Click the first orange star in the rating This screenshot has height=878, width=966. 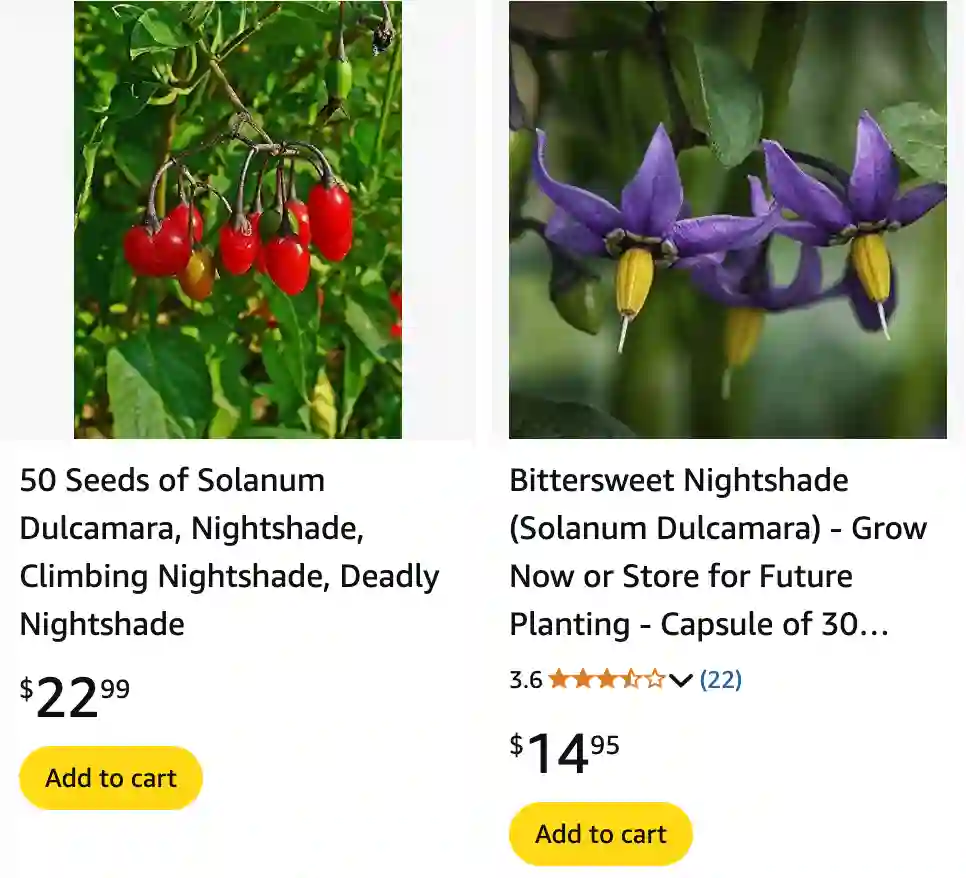pos(560,679)
